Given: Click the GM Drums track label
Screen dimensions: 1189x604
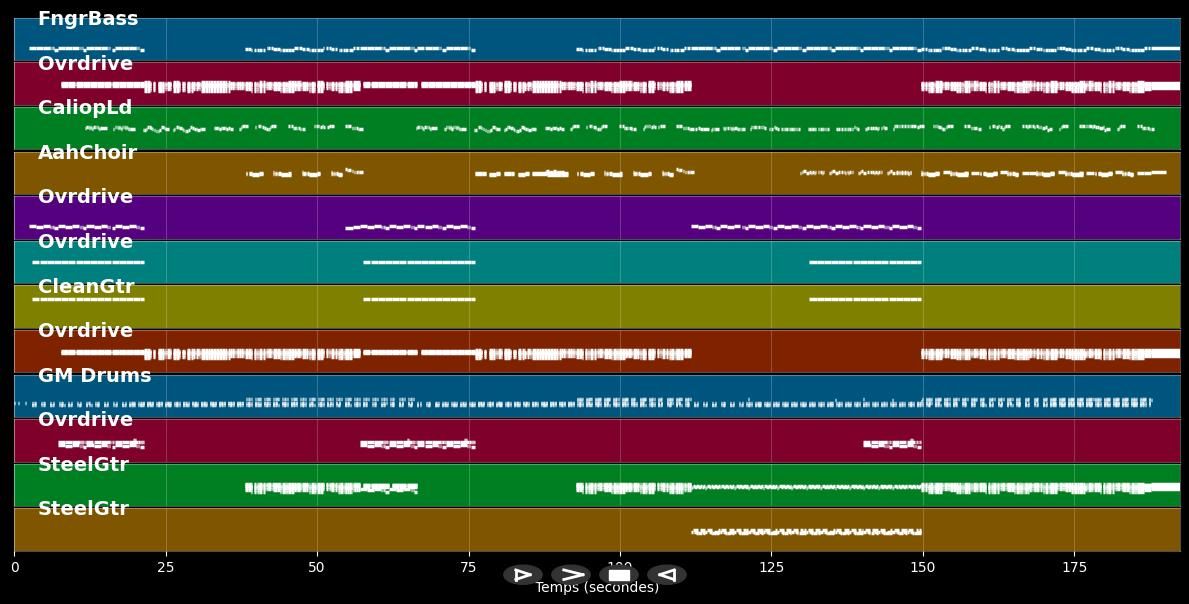Looking at the screenshot, I should click(x=94, y=376).
